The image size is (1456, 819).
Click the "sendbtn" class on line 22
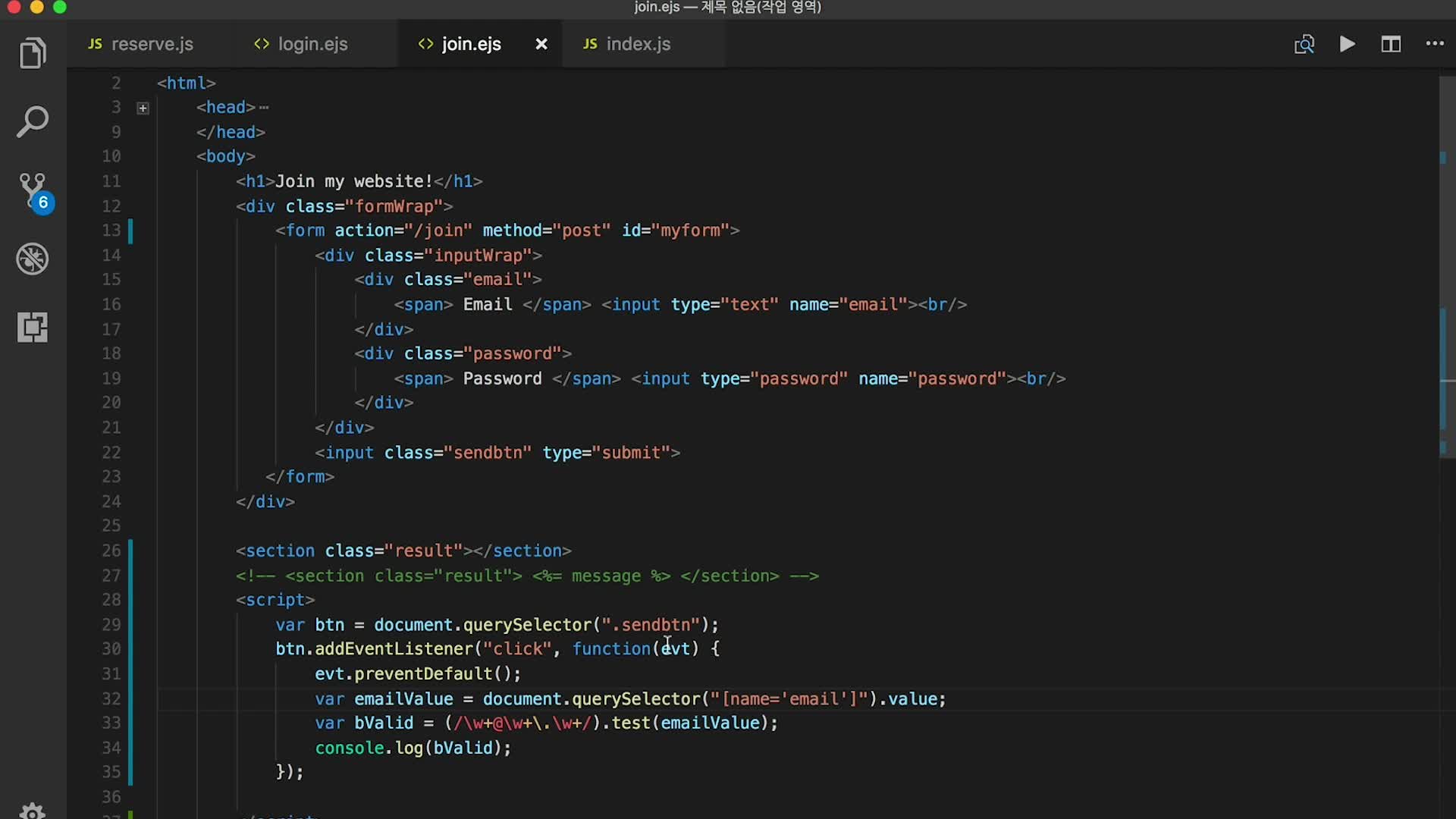pos(488,453)
